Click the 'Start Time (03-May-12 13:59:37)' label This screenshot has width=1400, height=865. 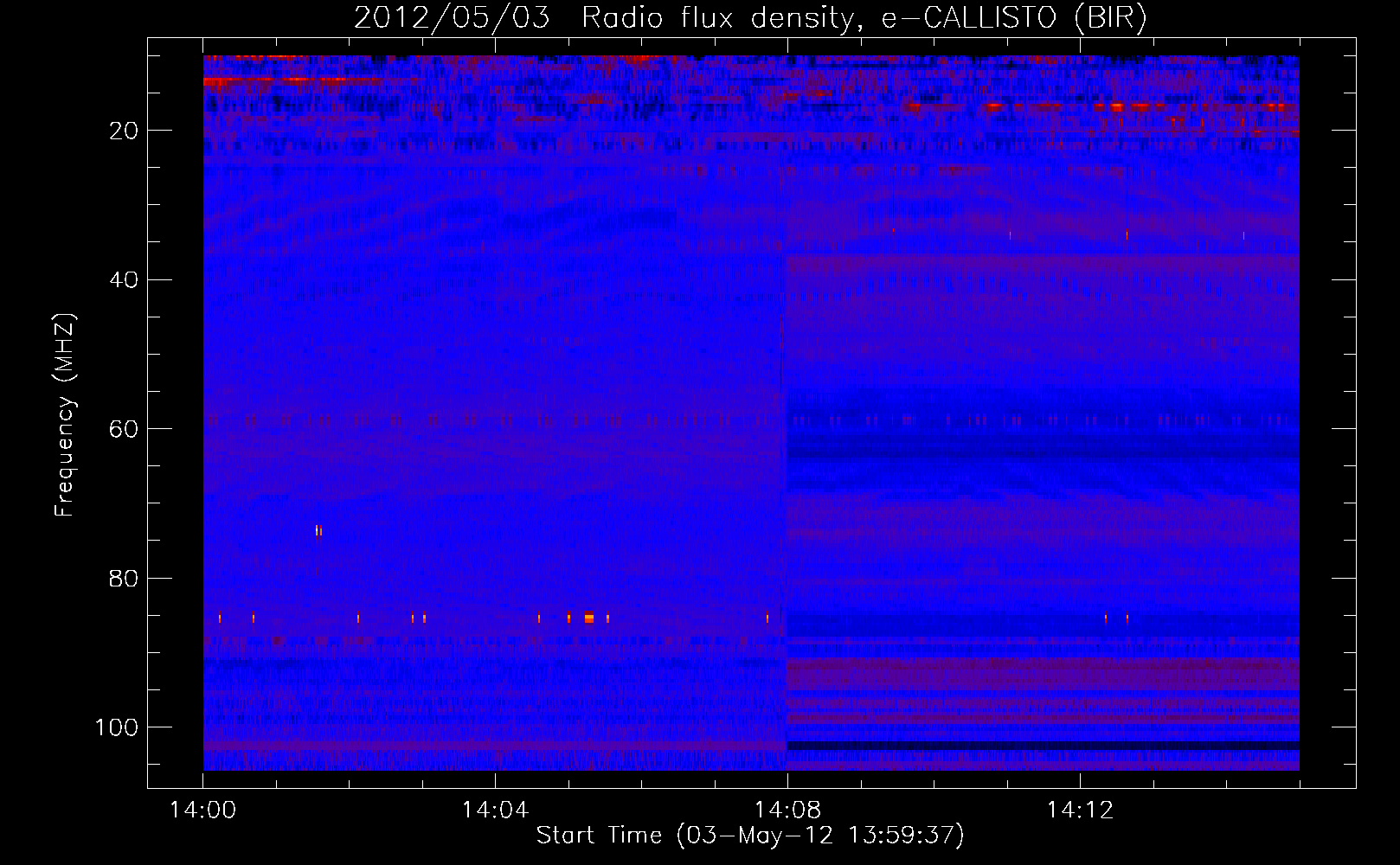pos(750,836)
